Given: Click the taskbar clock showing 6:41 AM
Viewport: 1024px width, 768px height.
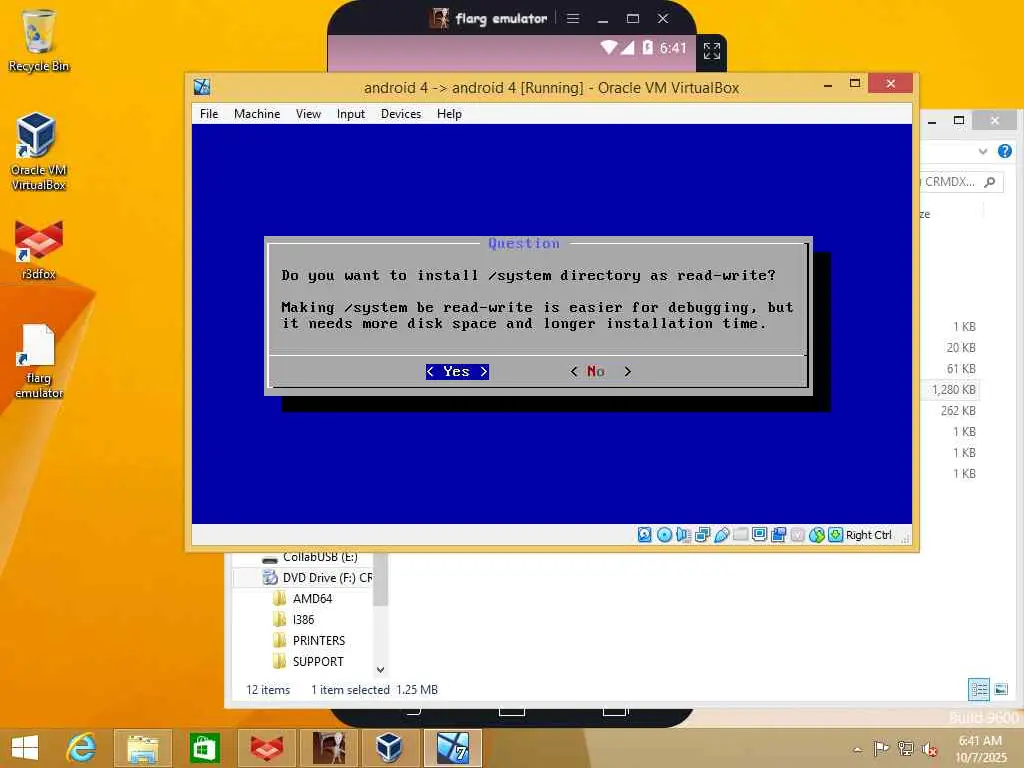Looking at the screenshot, I should 980,748.
